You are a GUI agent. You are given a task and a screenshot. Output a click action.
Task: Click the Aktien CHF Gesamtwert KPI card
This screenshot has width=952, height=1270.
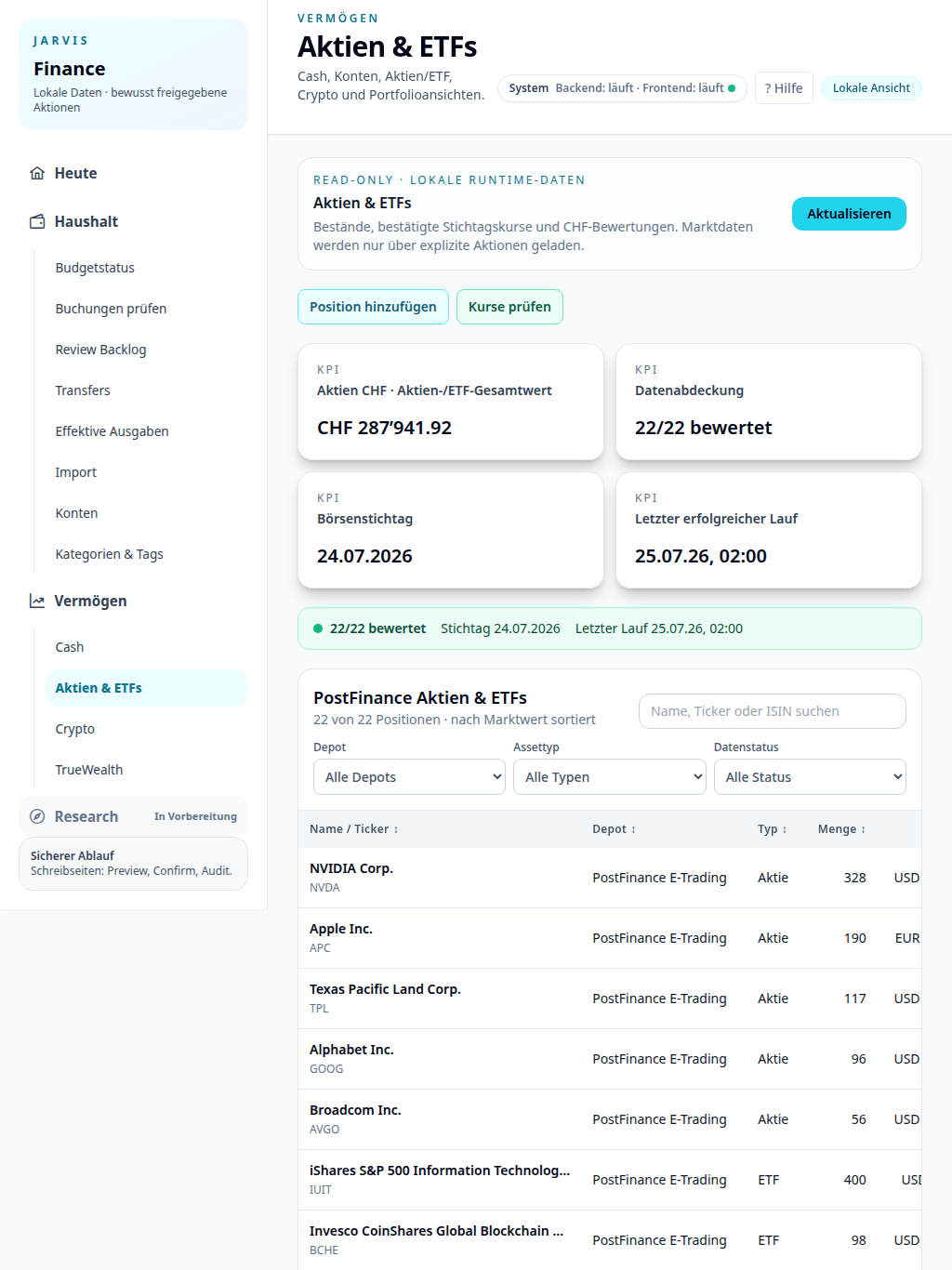451,402
